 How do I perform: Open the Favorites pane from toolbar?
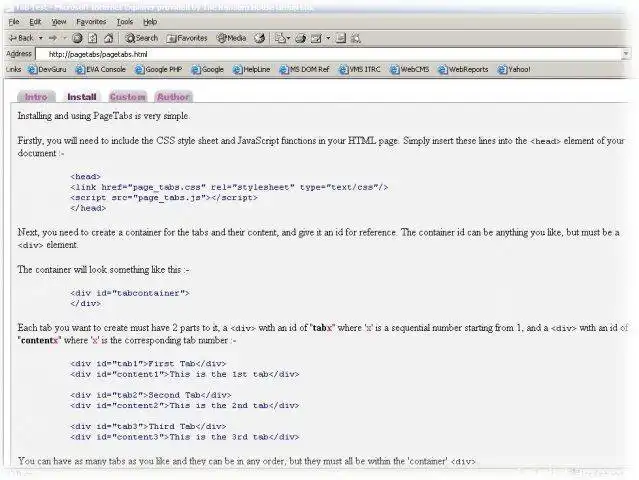187,38
